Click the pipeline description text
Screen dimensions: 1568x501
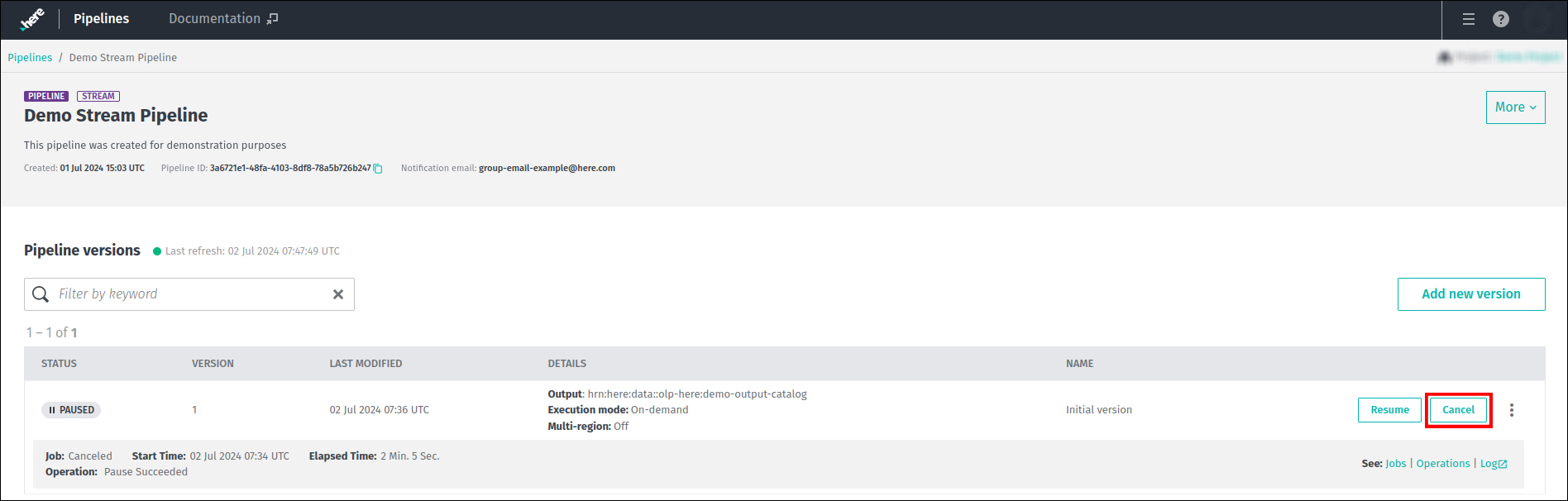[x=155, y=146]
